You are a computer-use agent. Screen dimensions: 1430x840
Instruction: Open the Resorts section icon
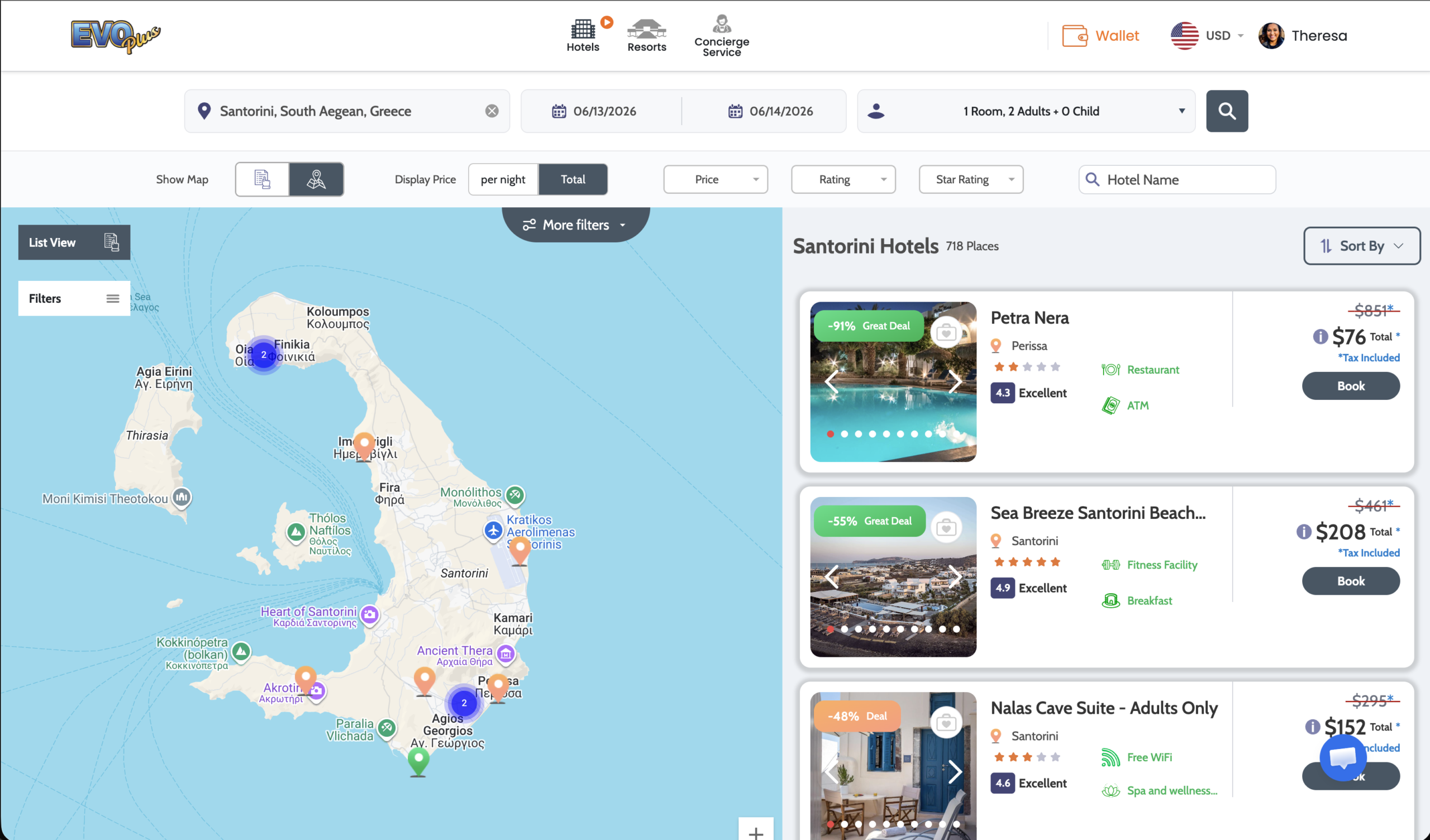[646, 35]
